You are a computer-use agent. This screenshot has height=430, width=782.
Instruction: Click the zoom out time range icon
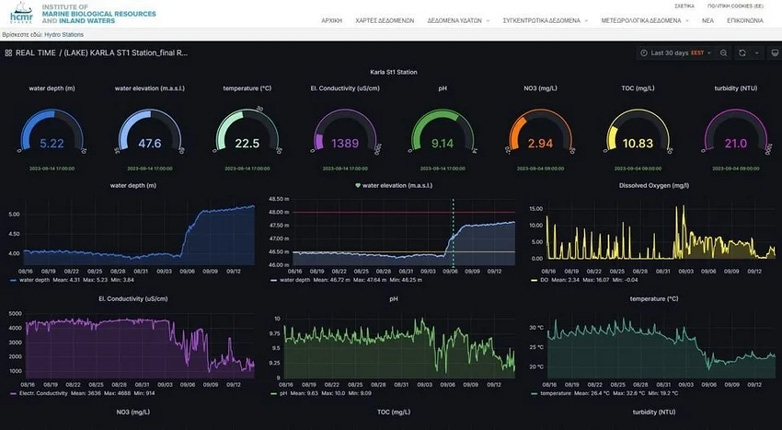[723, 52]
